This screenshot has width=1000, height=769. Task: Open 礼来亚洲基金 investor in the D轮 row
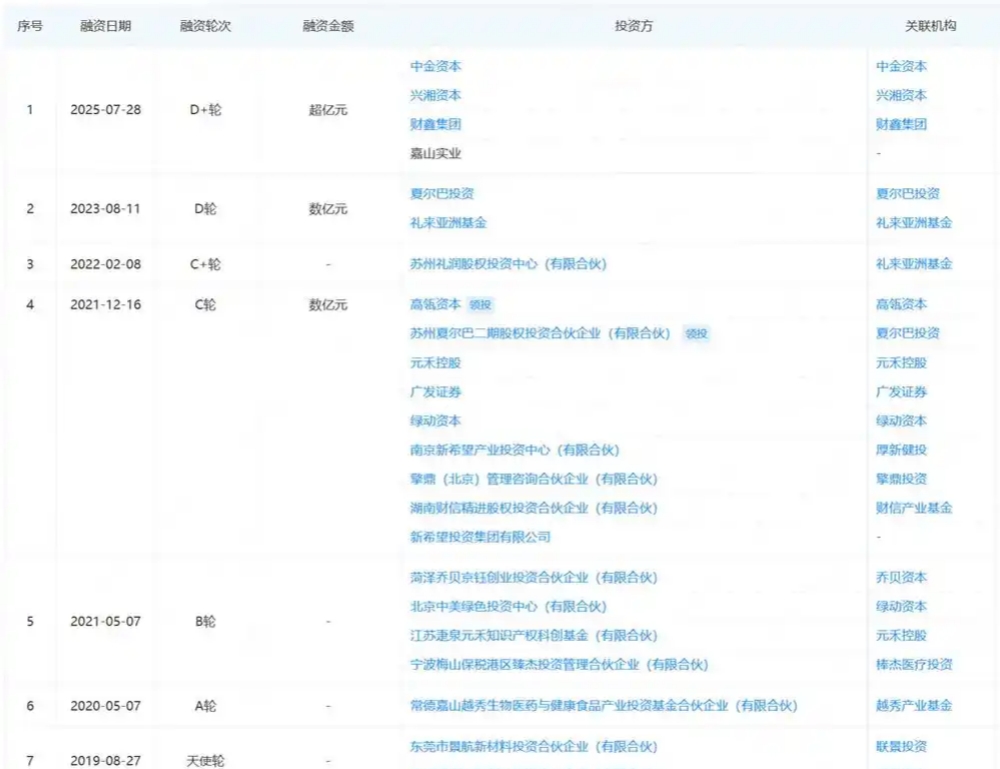coord(448,223)
